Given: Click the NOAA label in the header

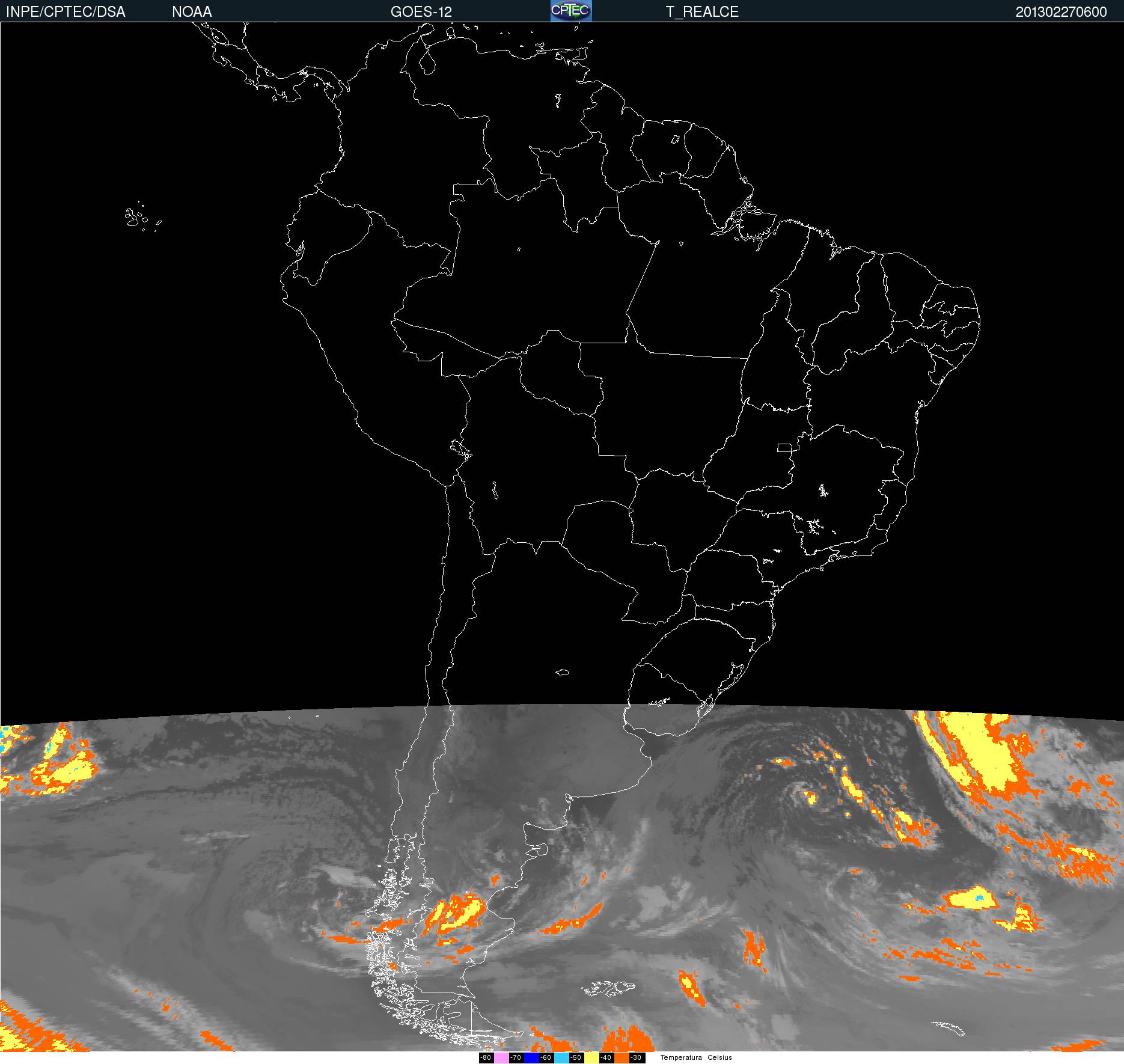Looking at the screenshot, I should (192, 12).
